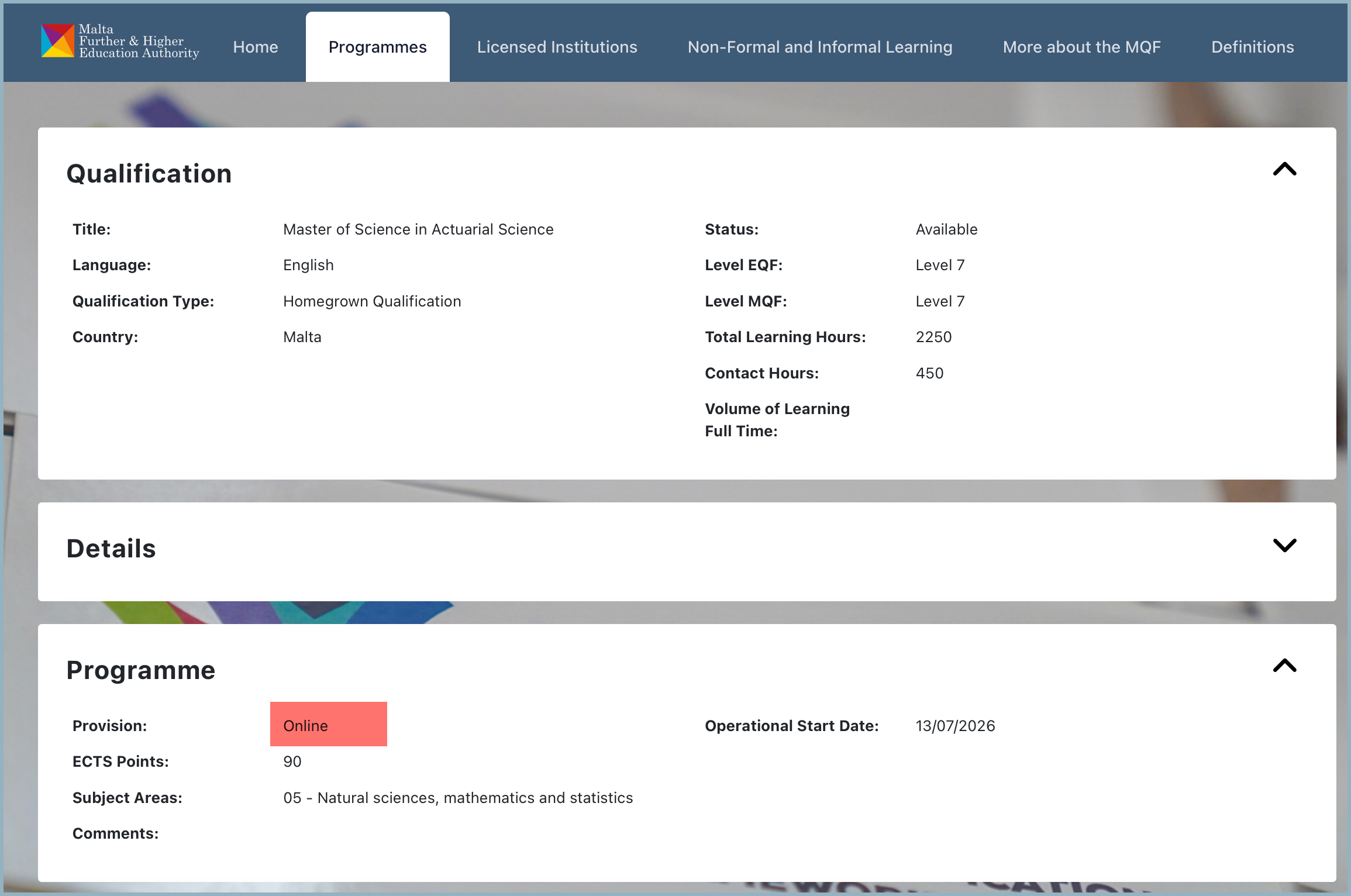Click the 'Status:' label
Screen dimensions: 1351x896
pyautogui.click(x=731, y=229)
